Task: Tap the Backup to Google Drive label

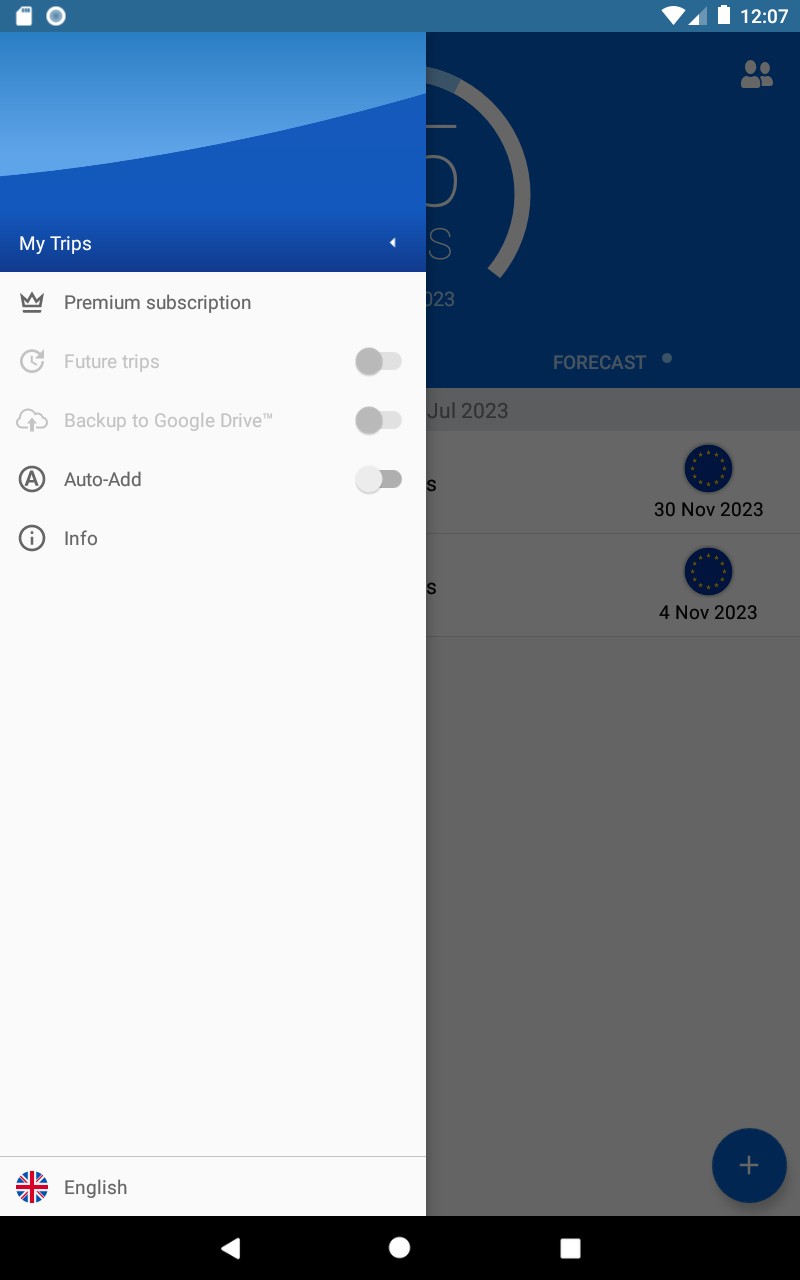Action: click(x=168, y=420)
